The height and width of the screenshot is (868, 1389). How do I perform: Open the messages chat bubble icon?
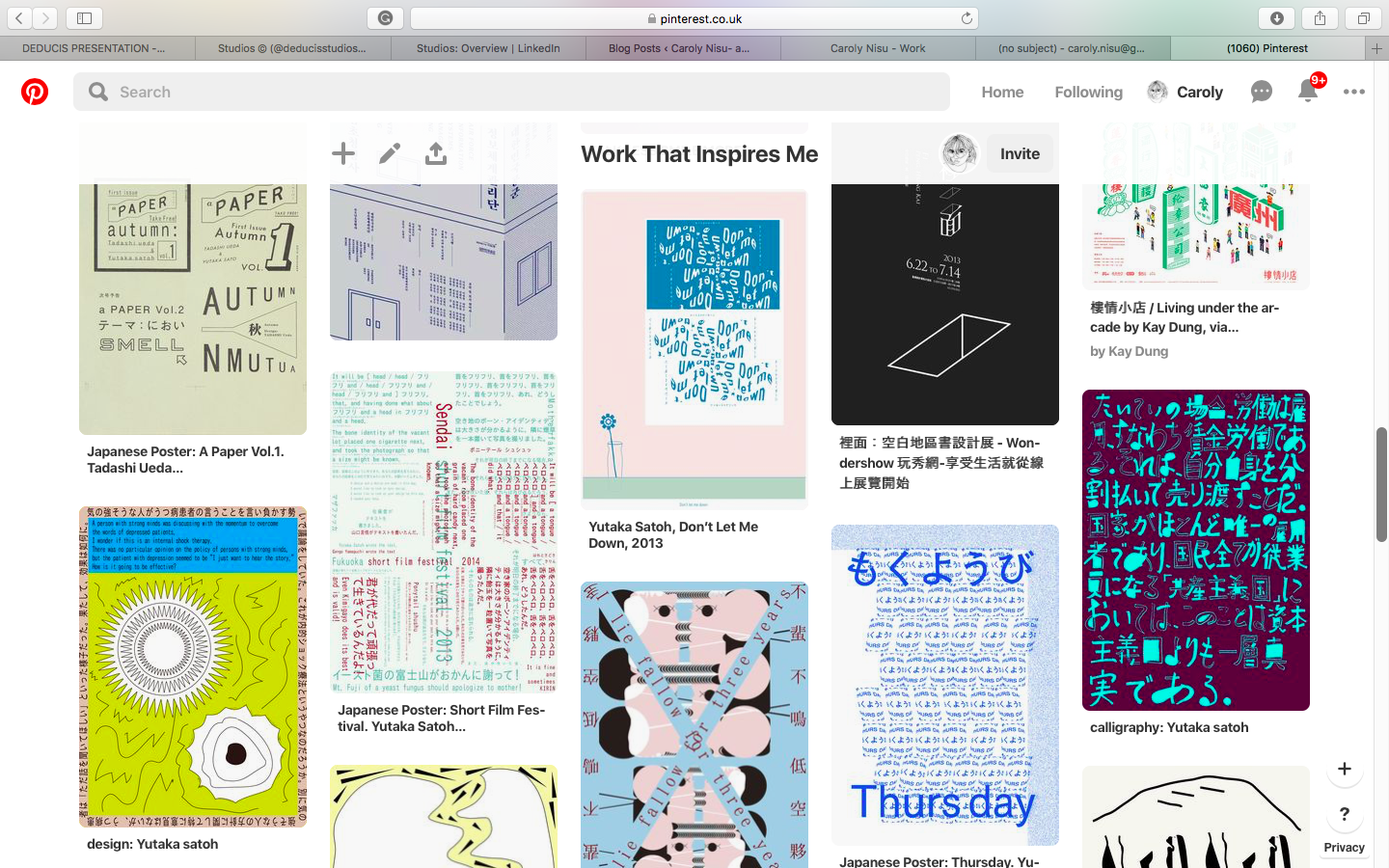(x=1262, y=92)
